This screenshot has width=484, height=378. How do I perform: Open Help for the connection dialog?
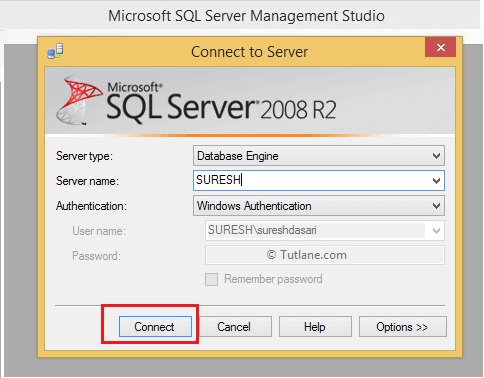click(315, 327)
